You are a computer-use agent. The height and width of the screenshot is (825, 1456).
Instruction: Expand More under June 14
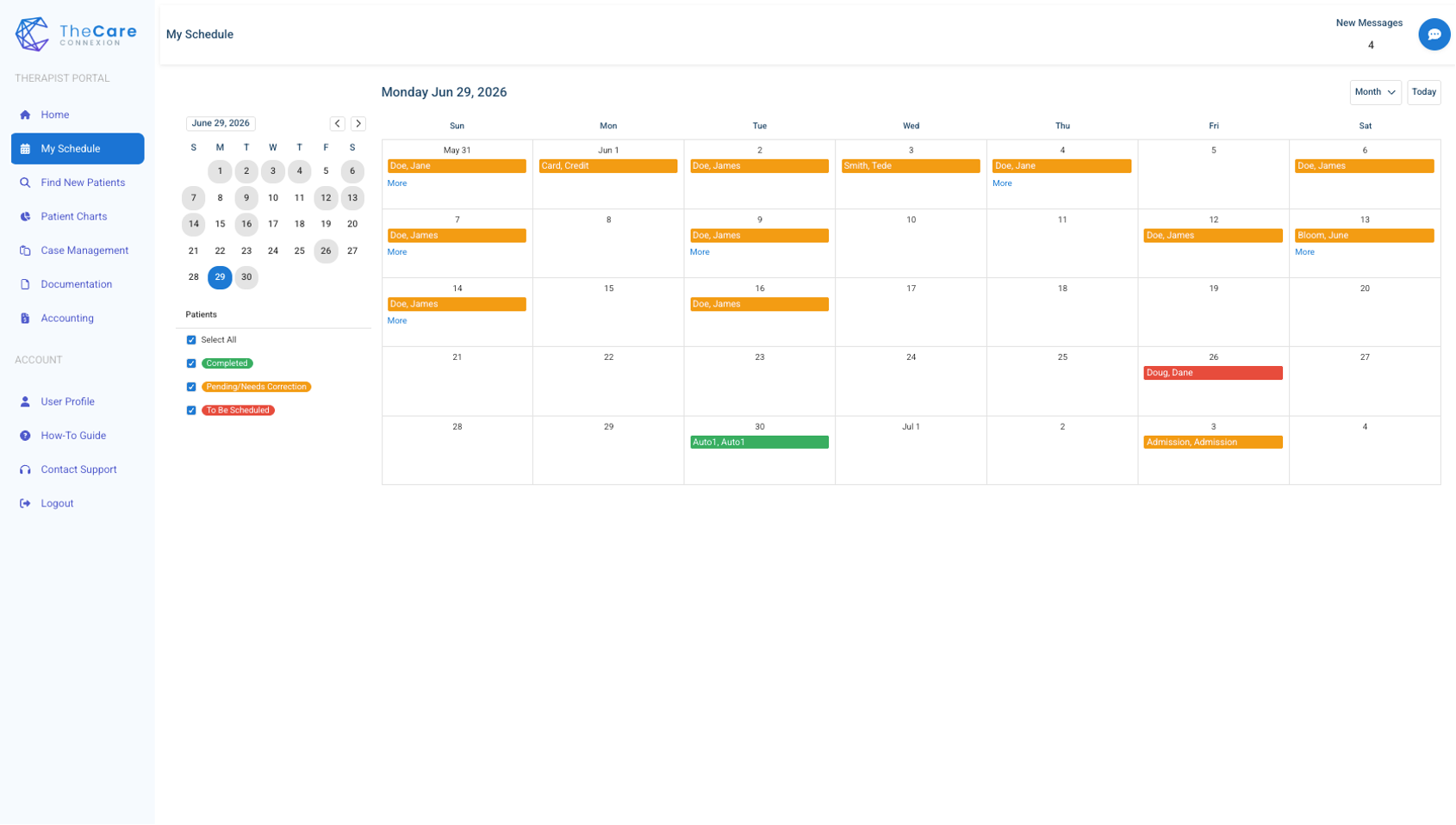[x=397, y=320]
